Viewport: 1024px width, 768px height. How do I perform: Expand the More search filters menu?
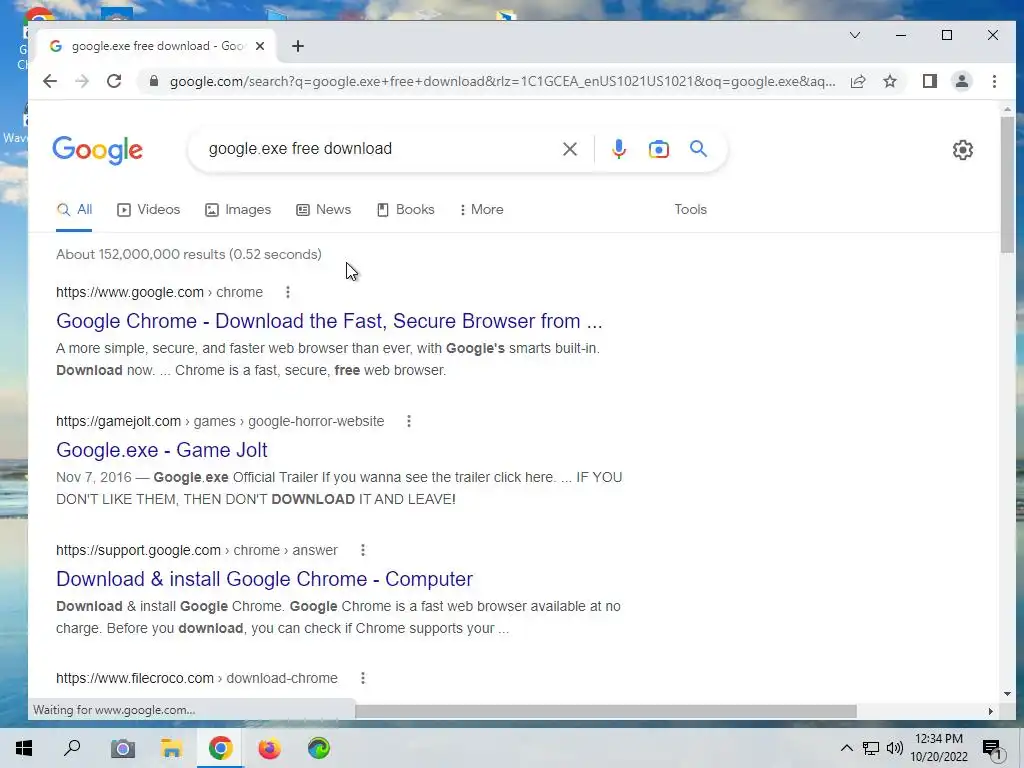point(481,210)
